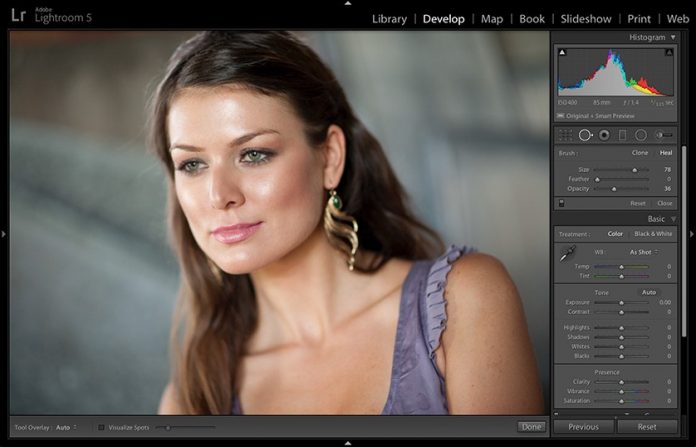Enable the Visualize Spots checkbox
Image resolution: width=696 pixels, height=447 pixels.
click(x=101, y=427)
